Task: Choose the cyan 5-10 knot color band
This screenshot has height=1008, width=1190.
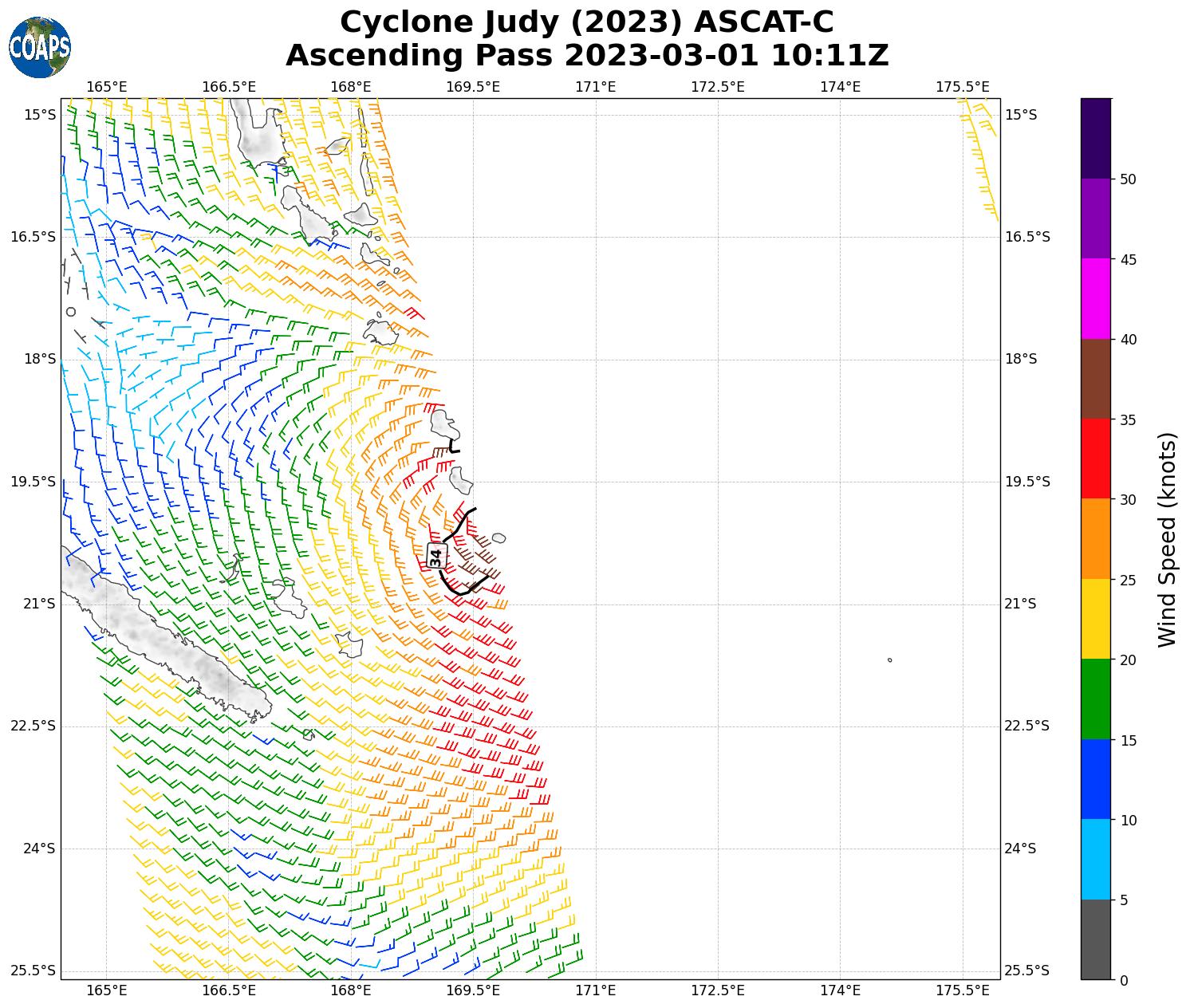Action: [1095, 859]
